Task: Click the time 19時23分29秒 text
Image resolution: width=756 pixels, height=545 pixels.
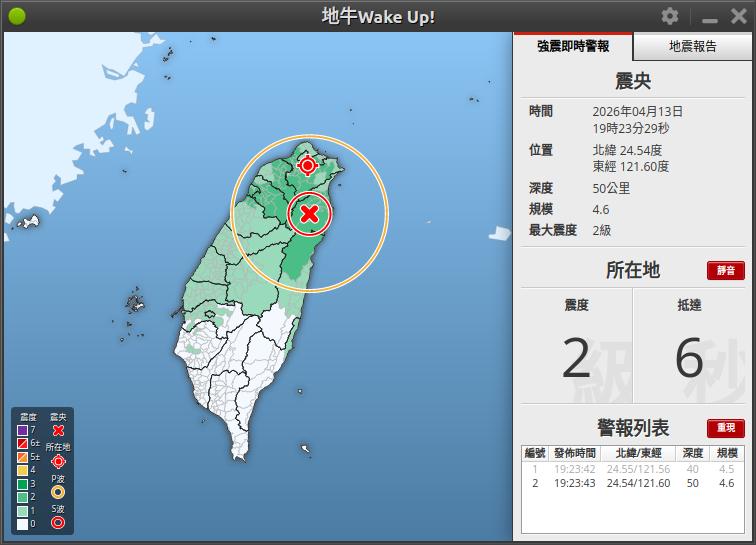Action: point(631,128)
